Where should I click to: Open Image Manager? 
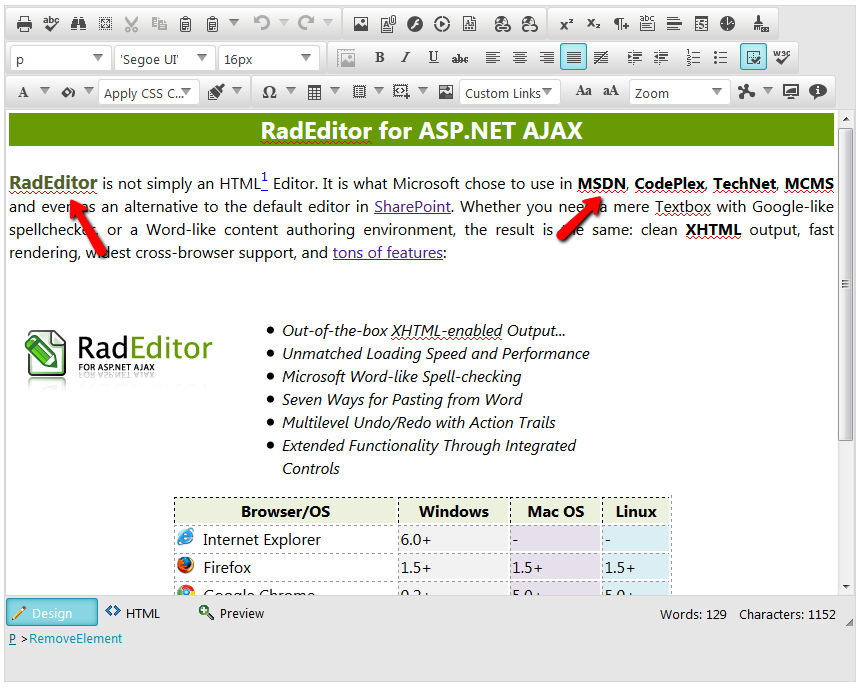pyautogui.click(x=361, y=24)
